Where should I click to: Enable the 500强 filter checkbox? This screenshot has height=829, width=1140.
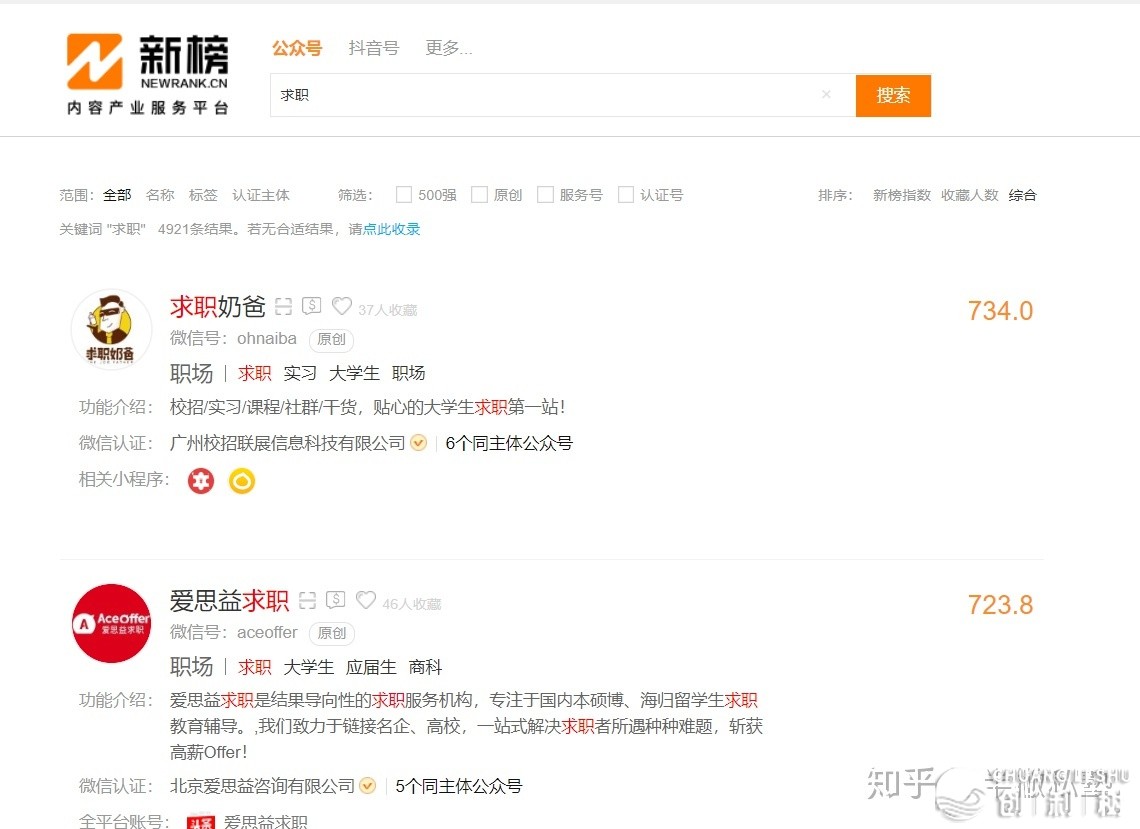404,195
